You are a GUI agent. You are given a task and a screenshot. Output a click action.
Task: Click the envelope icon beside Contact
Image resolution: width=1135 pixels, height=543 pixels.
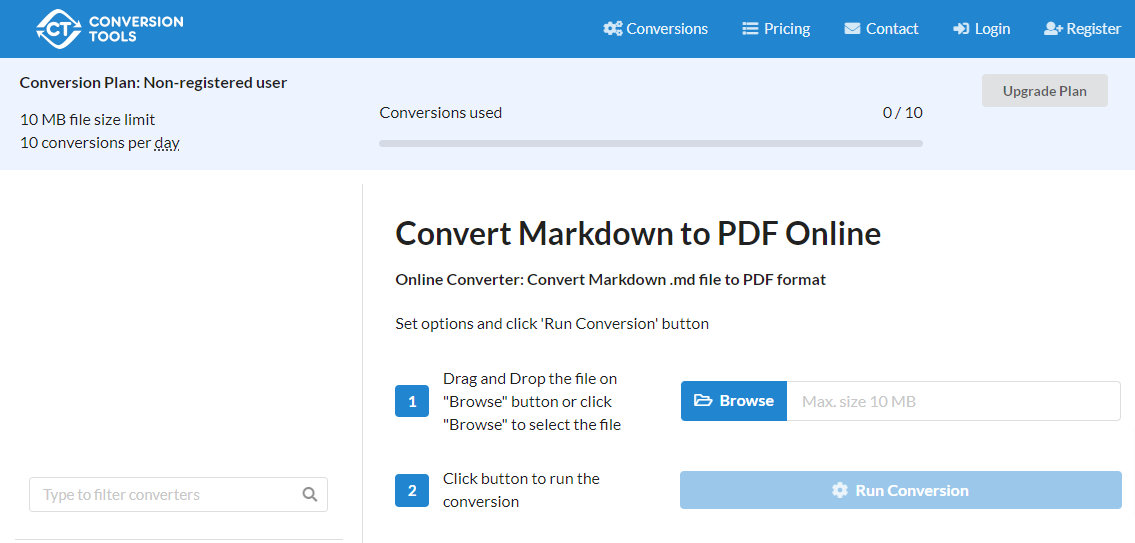853,29
